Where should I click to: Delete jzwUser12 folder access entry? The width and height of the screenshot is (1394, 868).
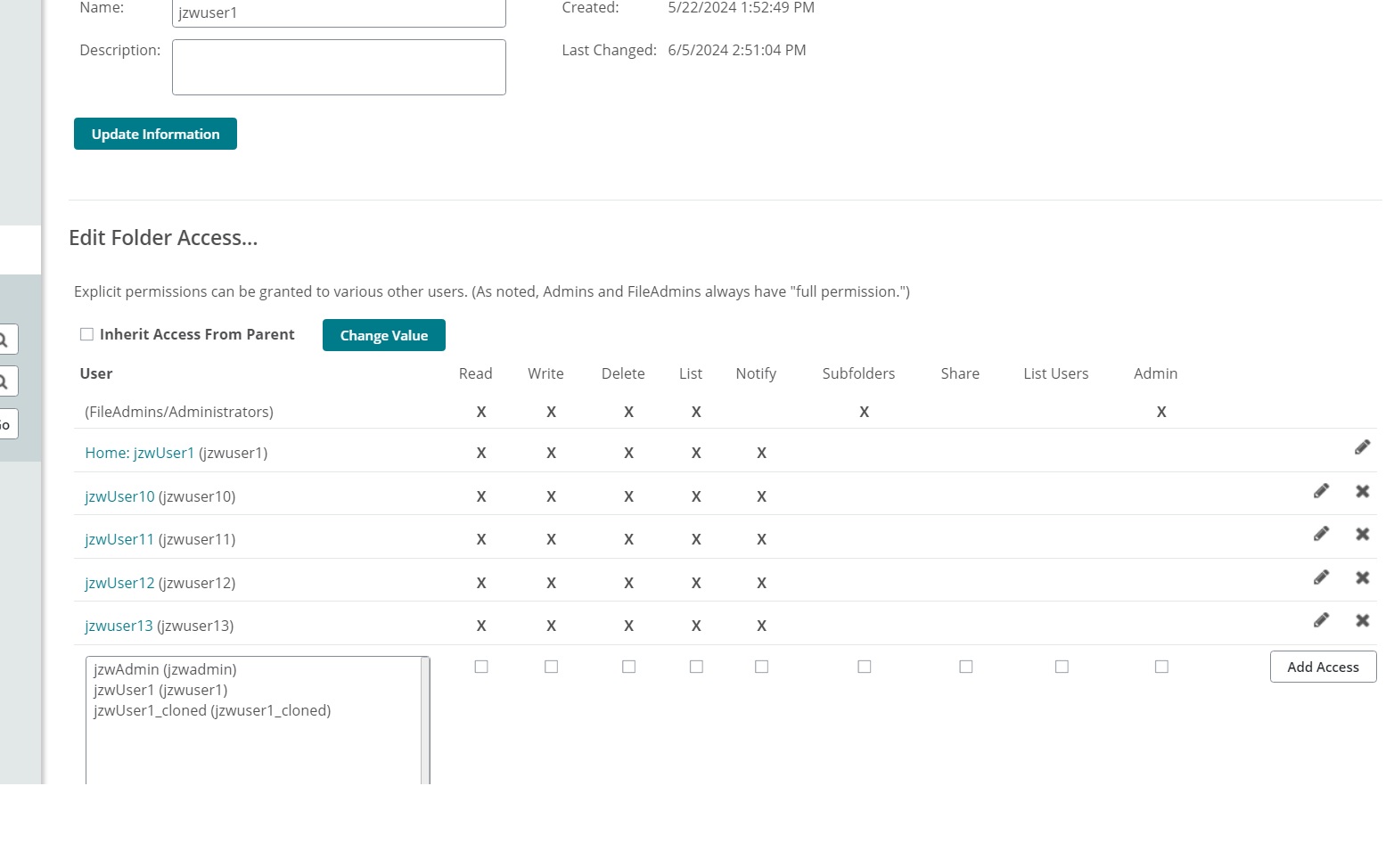(x=1362, y=577)
